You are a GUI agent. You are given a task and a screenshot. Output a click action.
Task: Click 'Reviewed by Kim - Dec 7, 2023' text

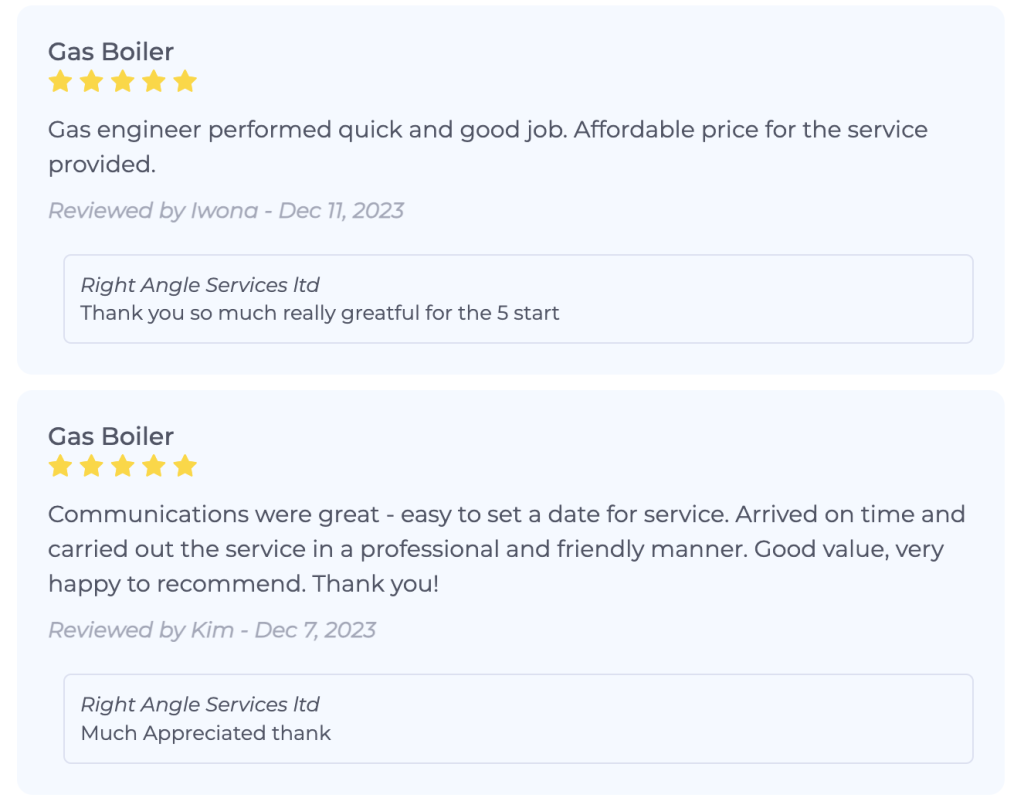(x=212, y=630)
